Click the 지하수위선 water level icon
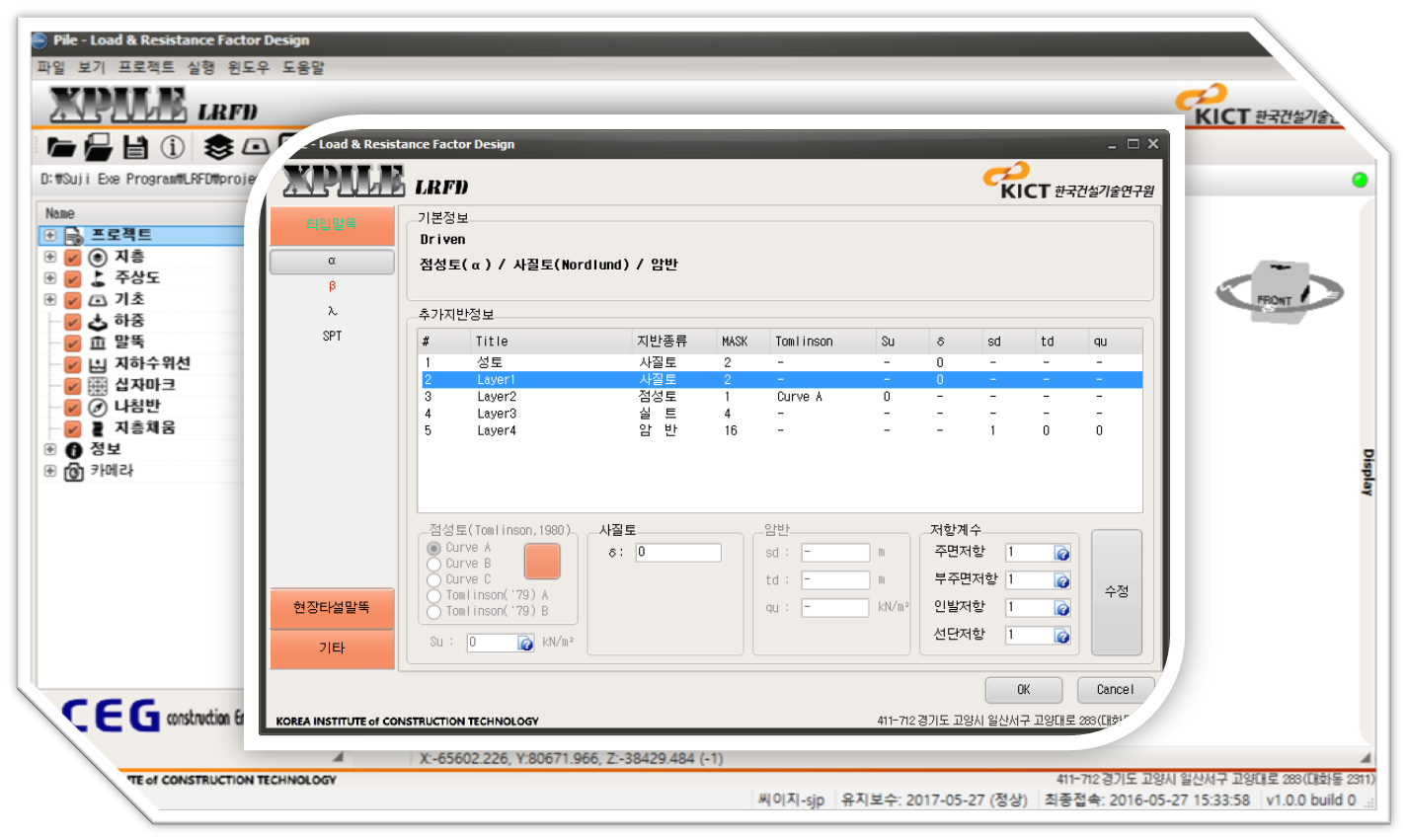1407x840 pixels. 98,364
